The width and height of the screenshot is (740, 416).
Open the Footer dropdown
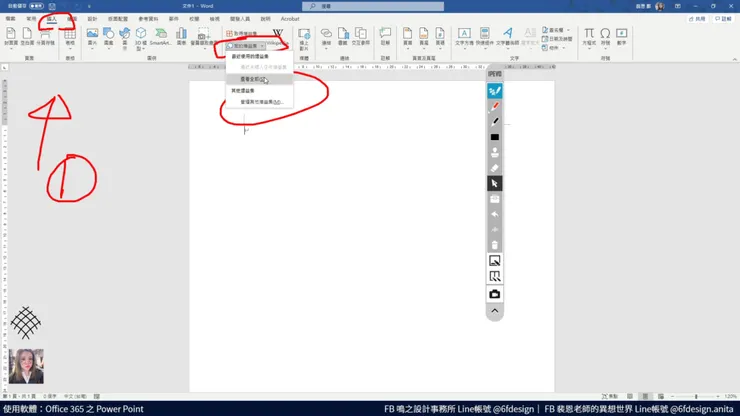423,37
